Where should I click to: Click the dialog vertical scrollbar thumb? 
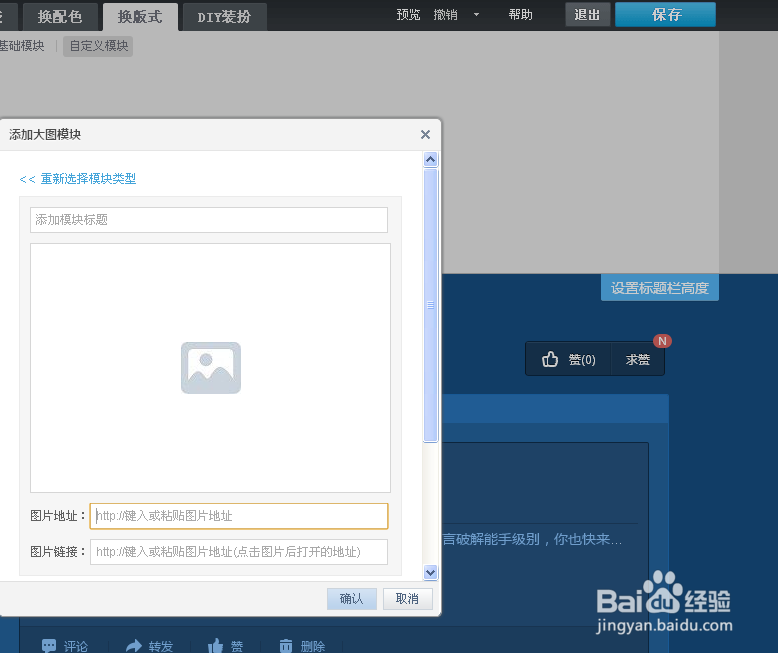point(430,305)
